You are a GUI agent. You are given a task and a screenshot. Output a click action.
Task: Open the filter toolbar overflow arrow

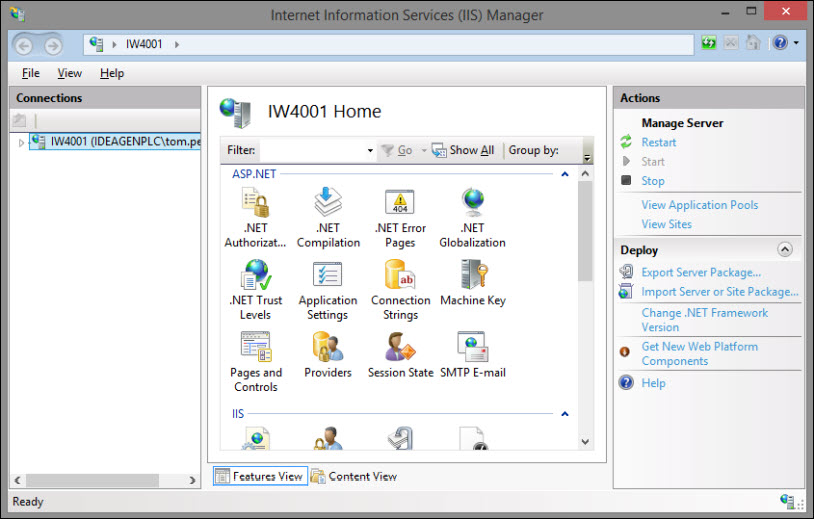587,158
